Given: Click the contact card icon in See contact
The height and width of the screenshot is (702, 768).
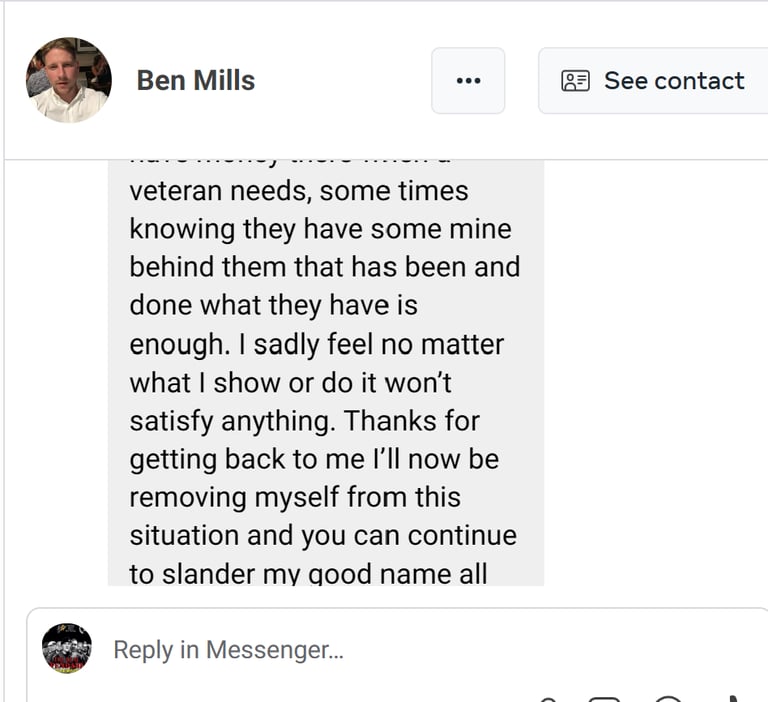Looking at the screenshot, I should (x=576, y=81).
